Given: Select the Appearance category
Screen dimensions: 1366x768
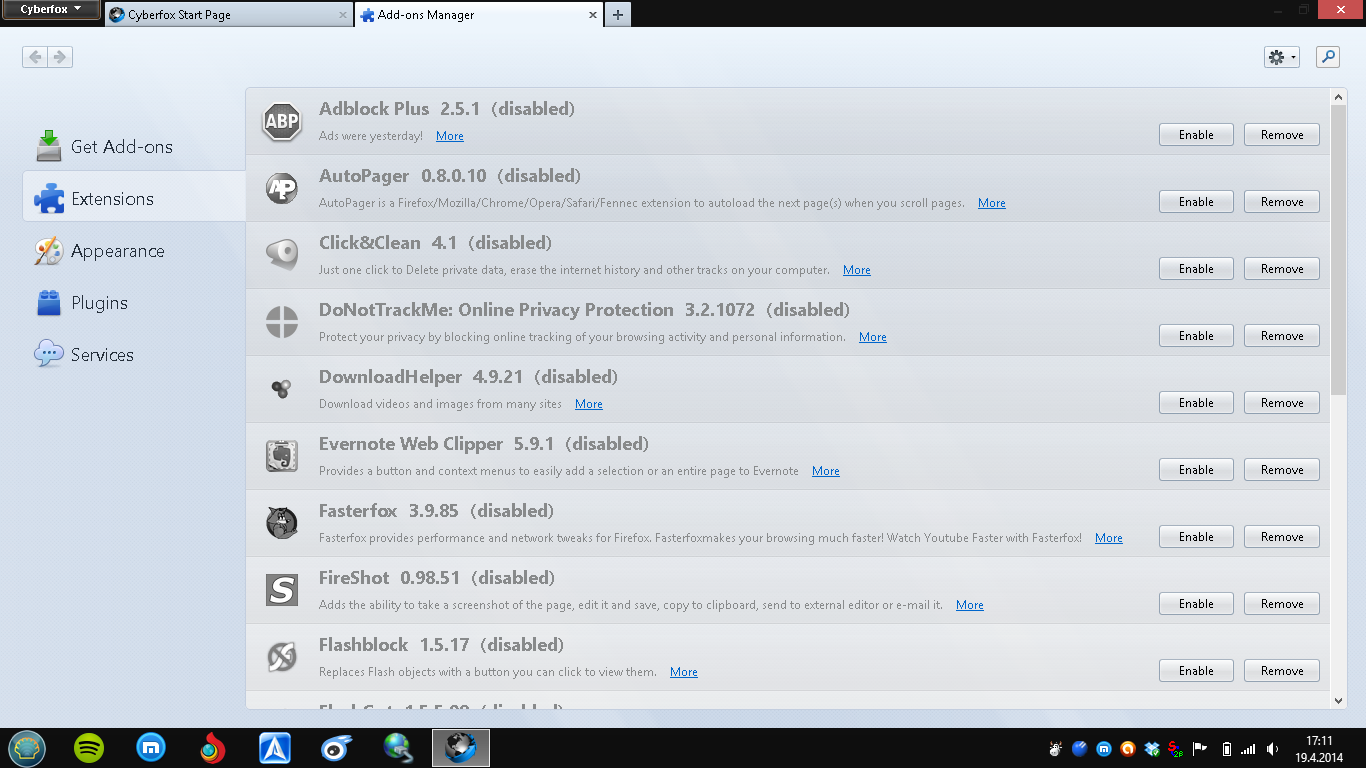Looking at the screenshot, I should (134, 251).
